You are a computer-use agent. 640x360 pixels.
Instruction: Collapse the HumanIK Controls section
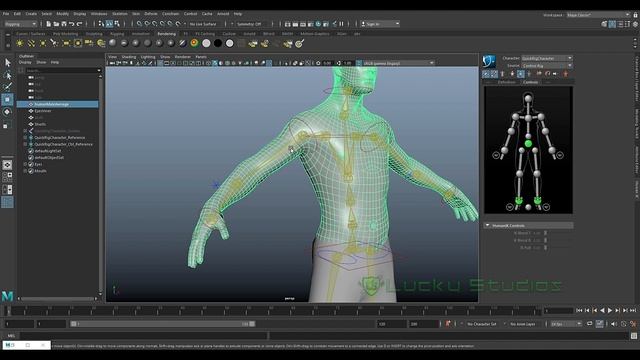(x=487, y=225)
